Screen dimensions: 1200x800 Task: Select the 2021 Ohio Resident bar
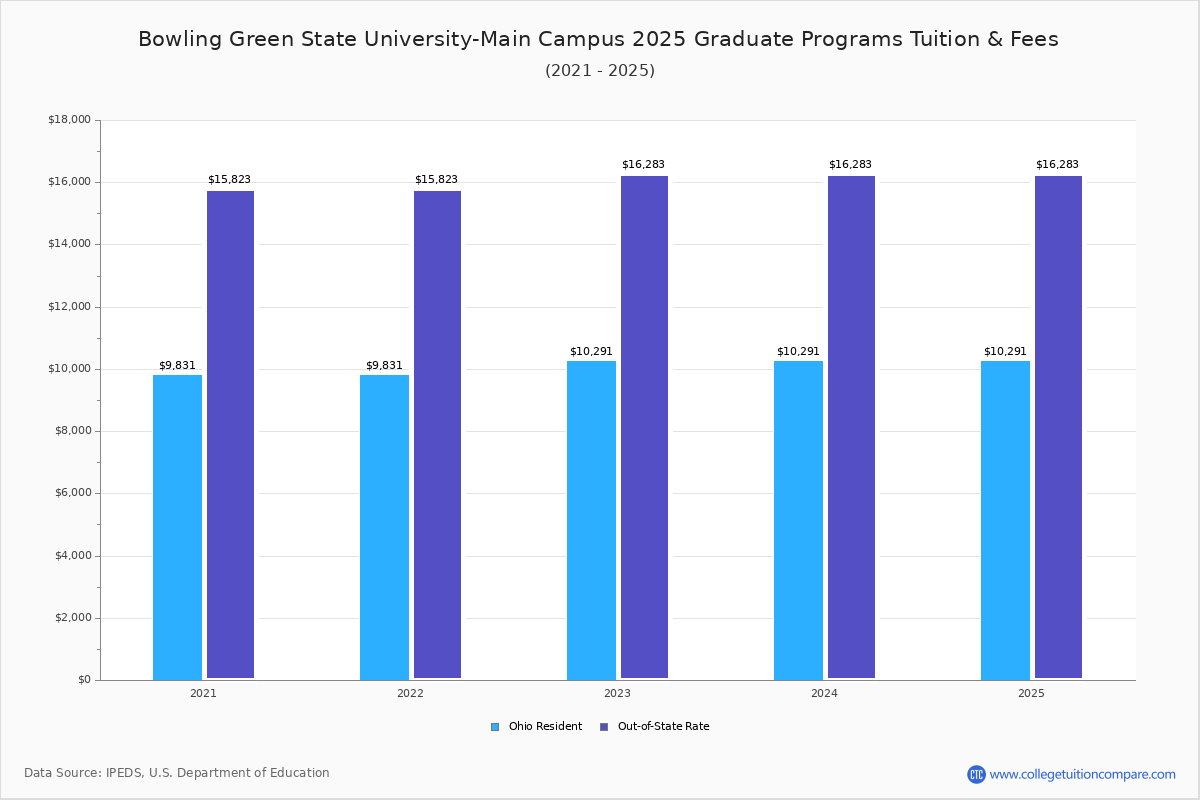pos(177,527)
